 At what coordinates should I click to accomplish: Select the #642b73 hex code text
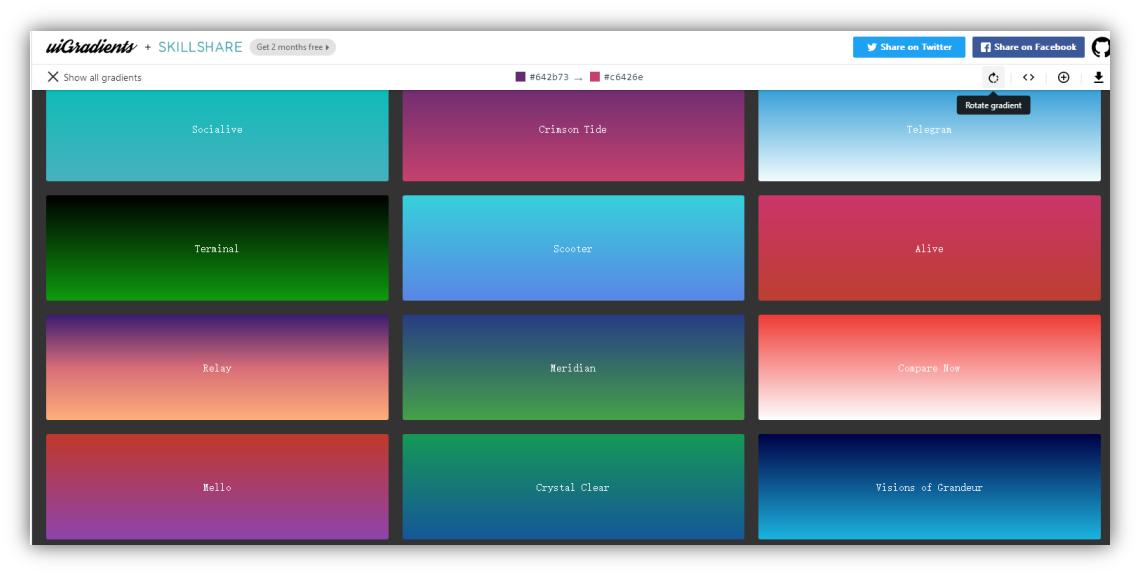click(549, 77)
